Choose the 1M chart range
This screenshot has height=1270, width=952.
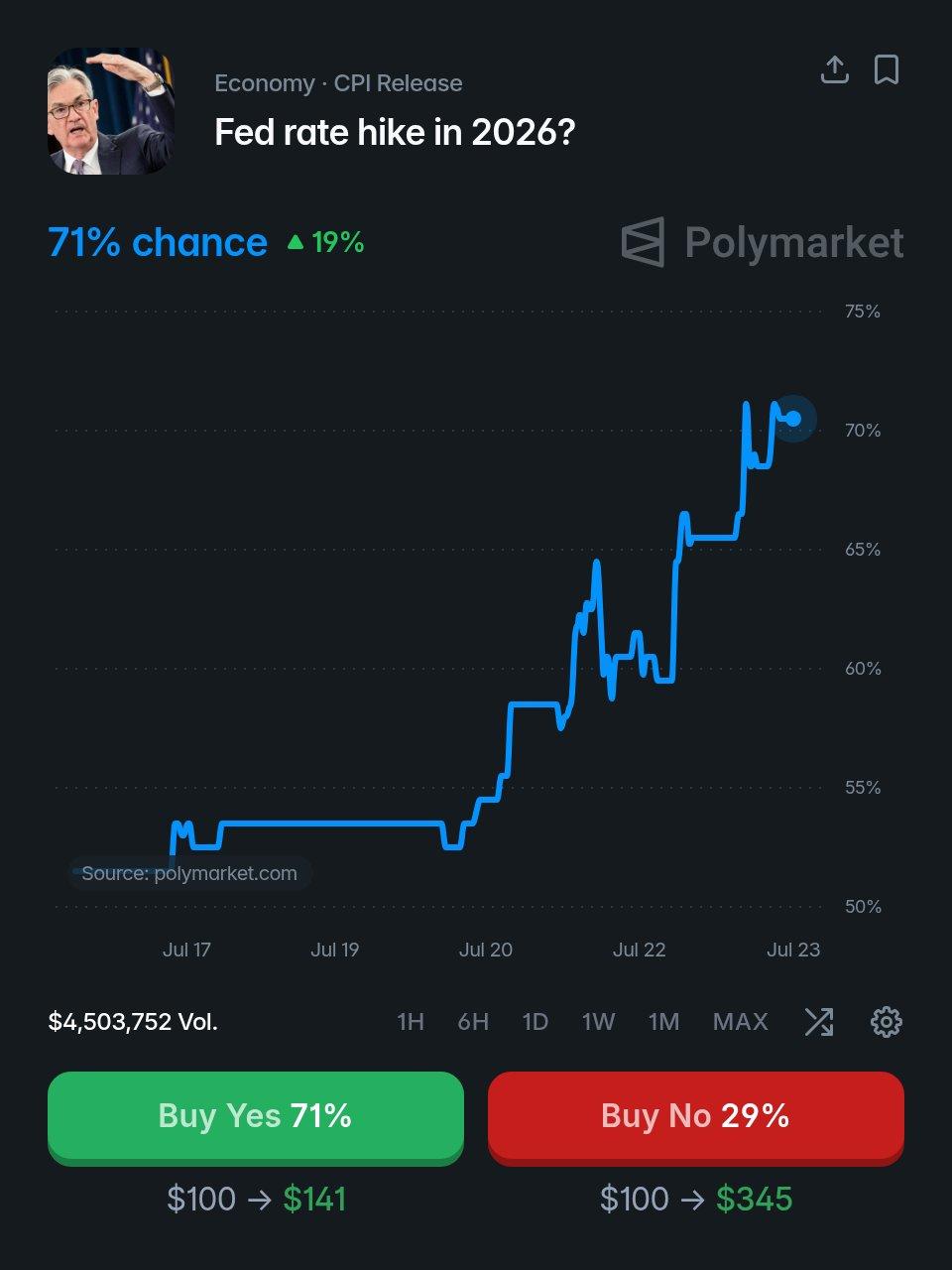point(663,1021)
